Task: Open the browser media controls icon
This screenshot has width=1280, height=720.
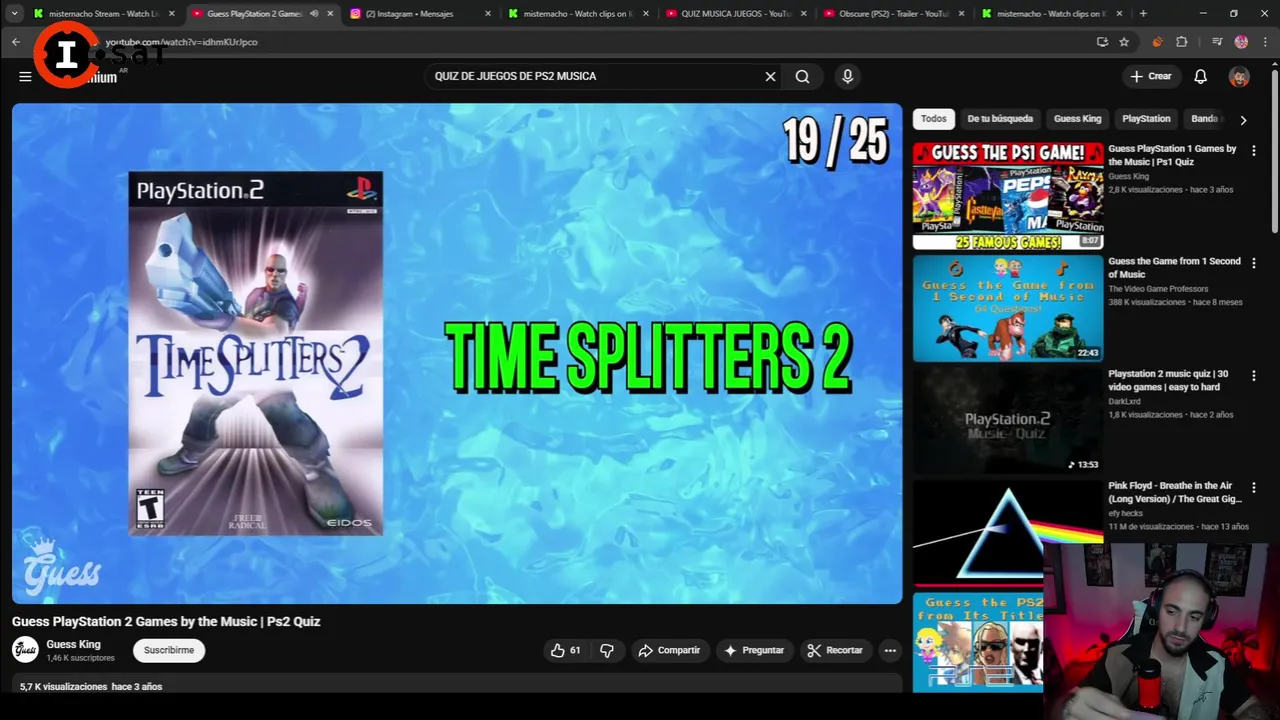Action: [1217, 42]
